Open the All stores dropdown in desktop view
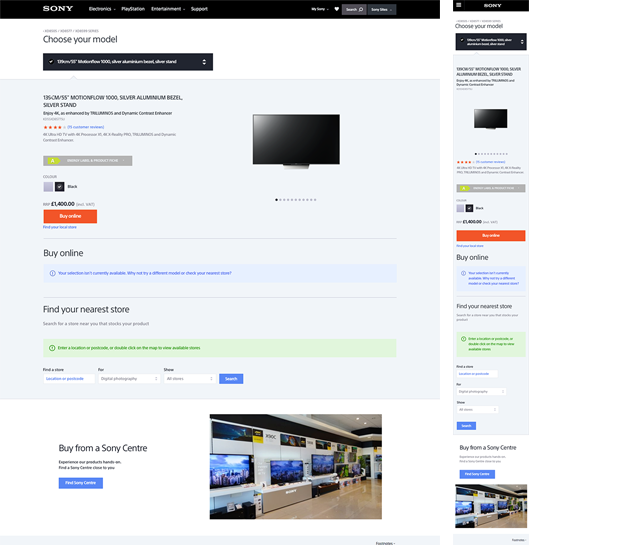 tap(190, 379)
